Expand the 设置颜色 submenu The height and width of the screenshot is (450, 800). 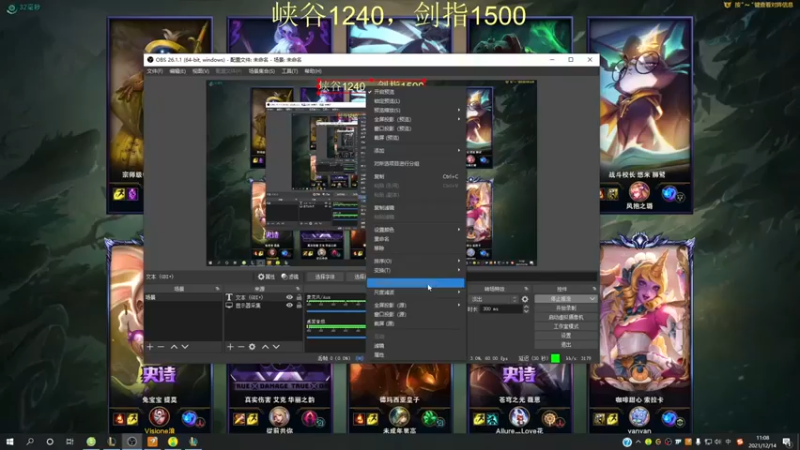[x=415, y=230]
